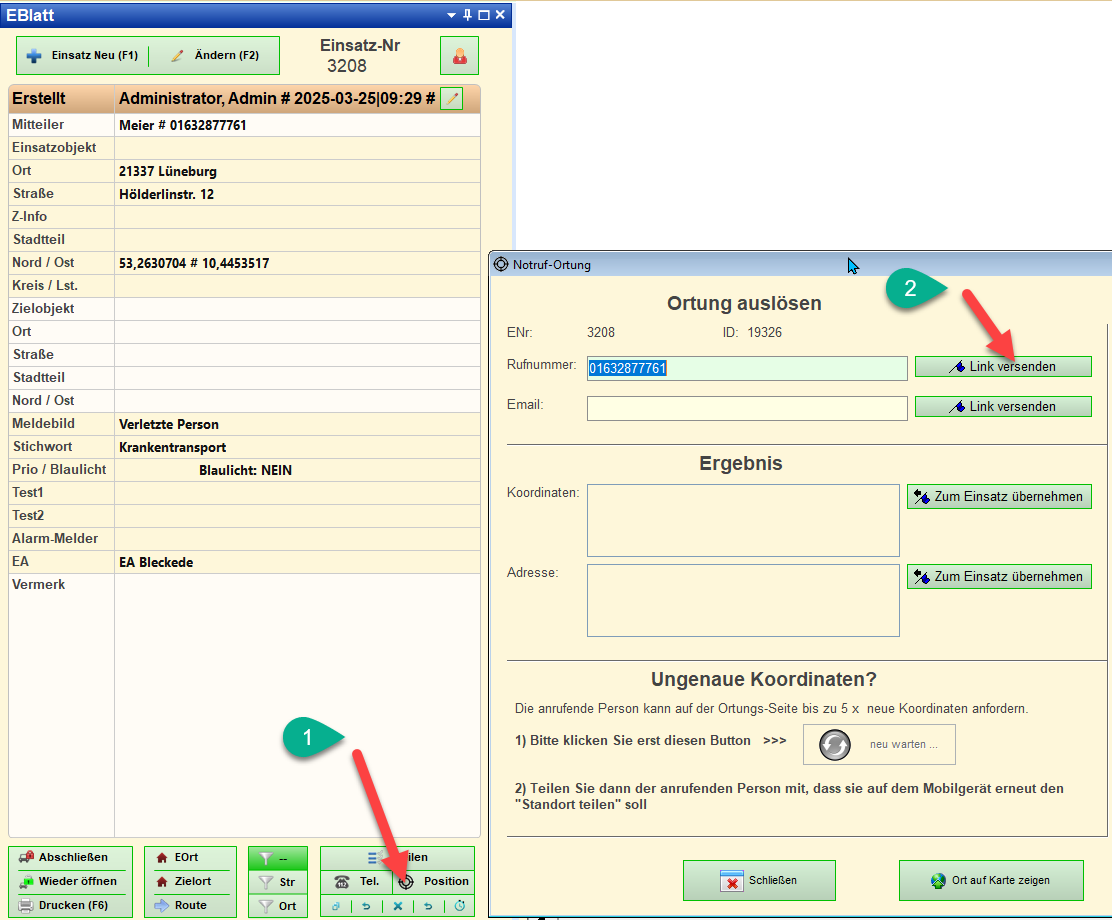Click the clock timer icon in bottom toolbar

coord(460,906)
